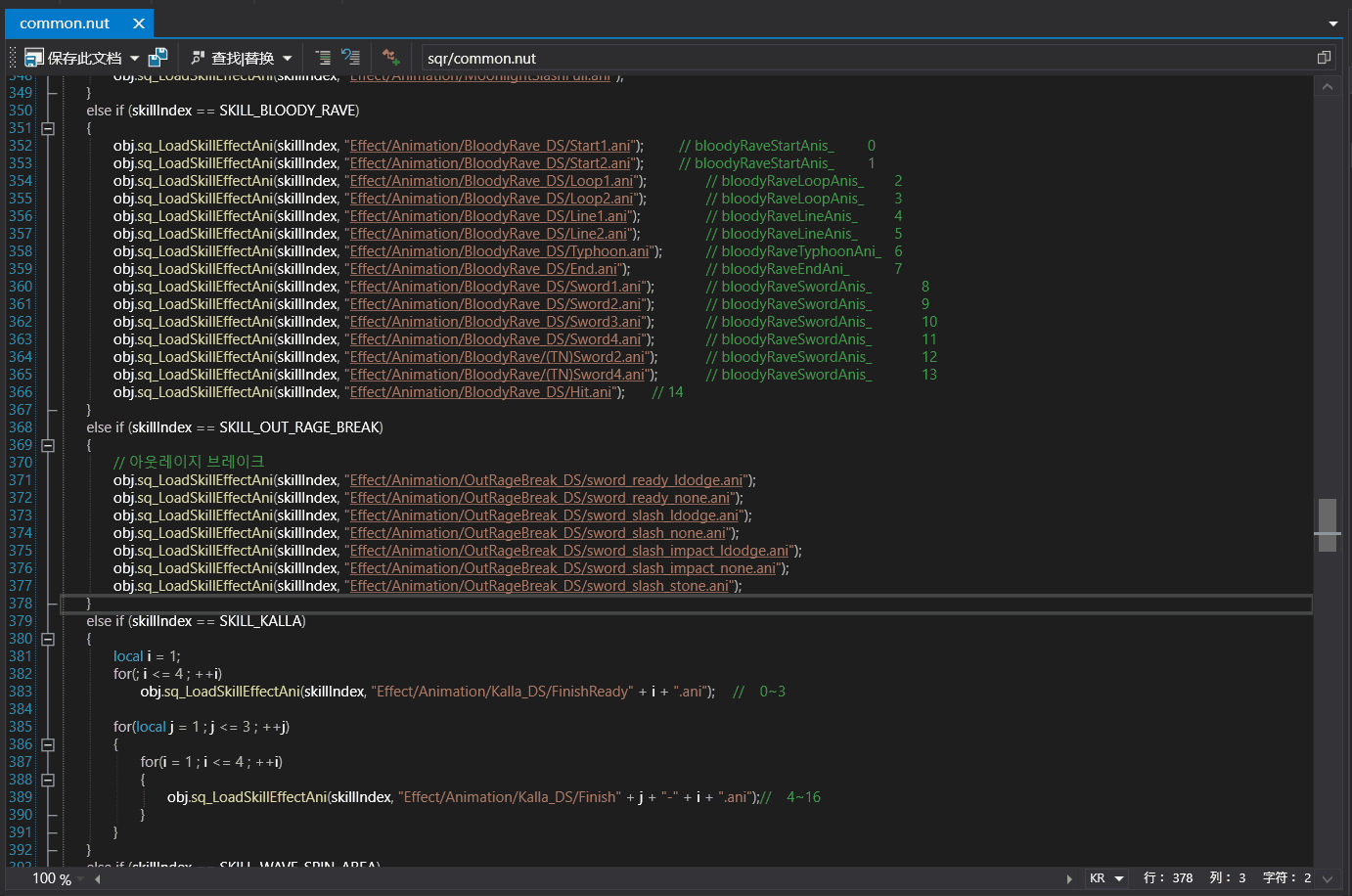Viewport: 1352px width, 896px height.
Task: Collapse the code block at line 369
Action: pyautogui.click(x=48, y=445)
